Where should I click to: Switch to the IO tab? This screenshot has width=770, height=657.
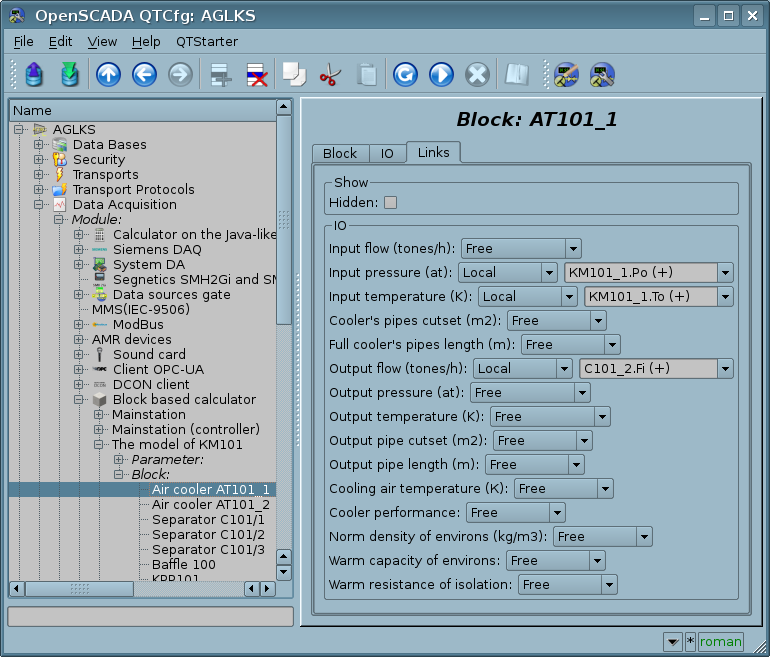coord(387,153)
